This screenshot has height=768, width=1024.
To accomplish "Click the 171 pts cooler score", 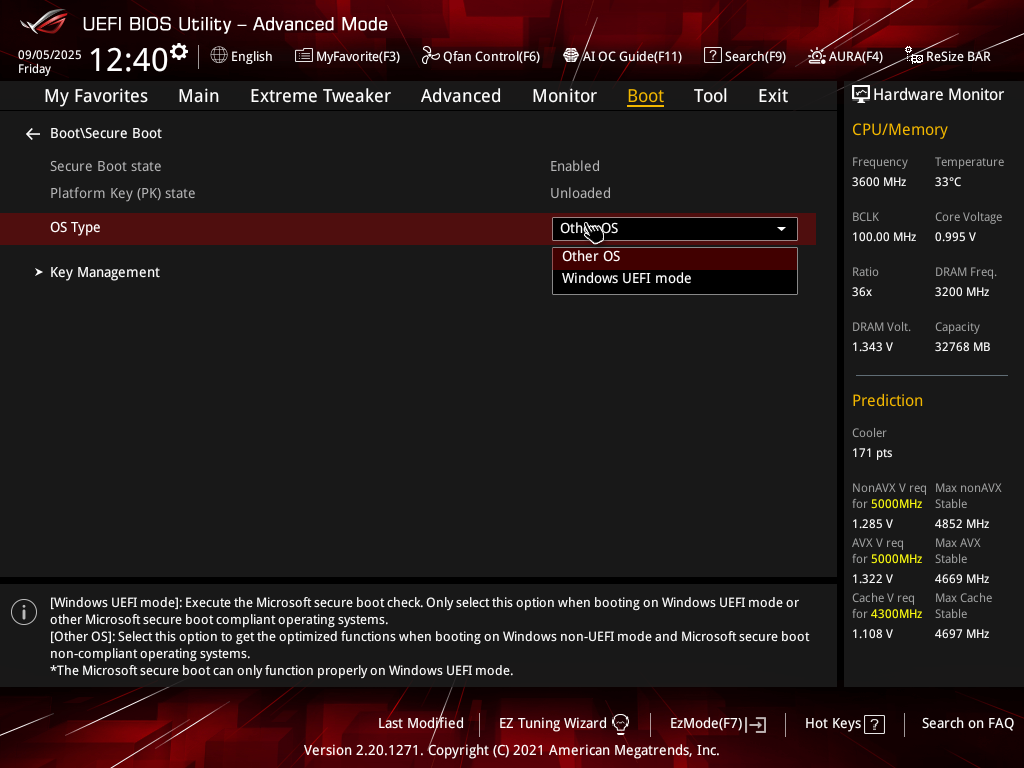I will (872, 453).
